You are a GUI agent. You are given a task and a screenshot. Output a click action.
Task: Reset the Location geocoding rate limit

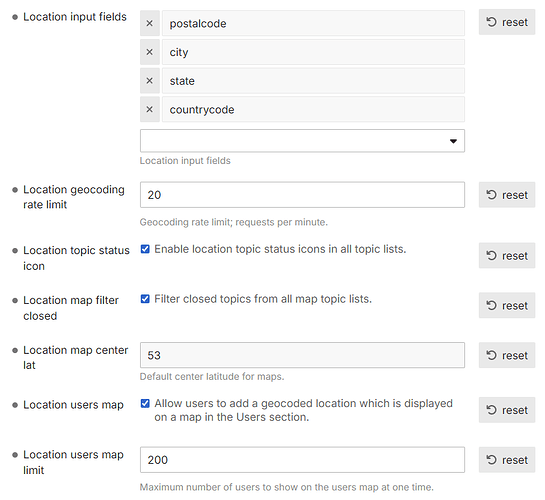507,195
